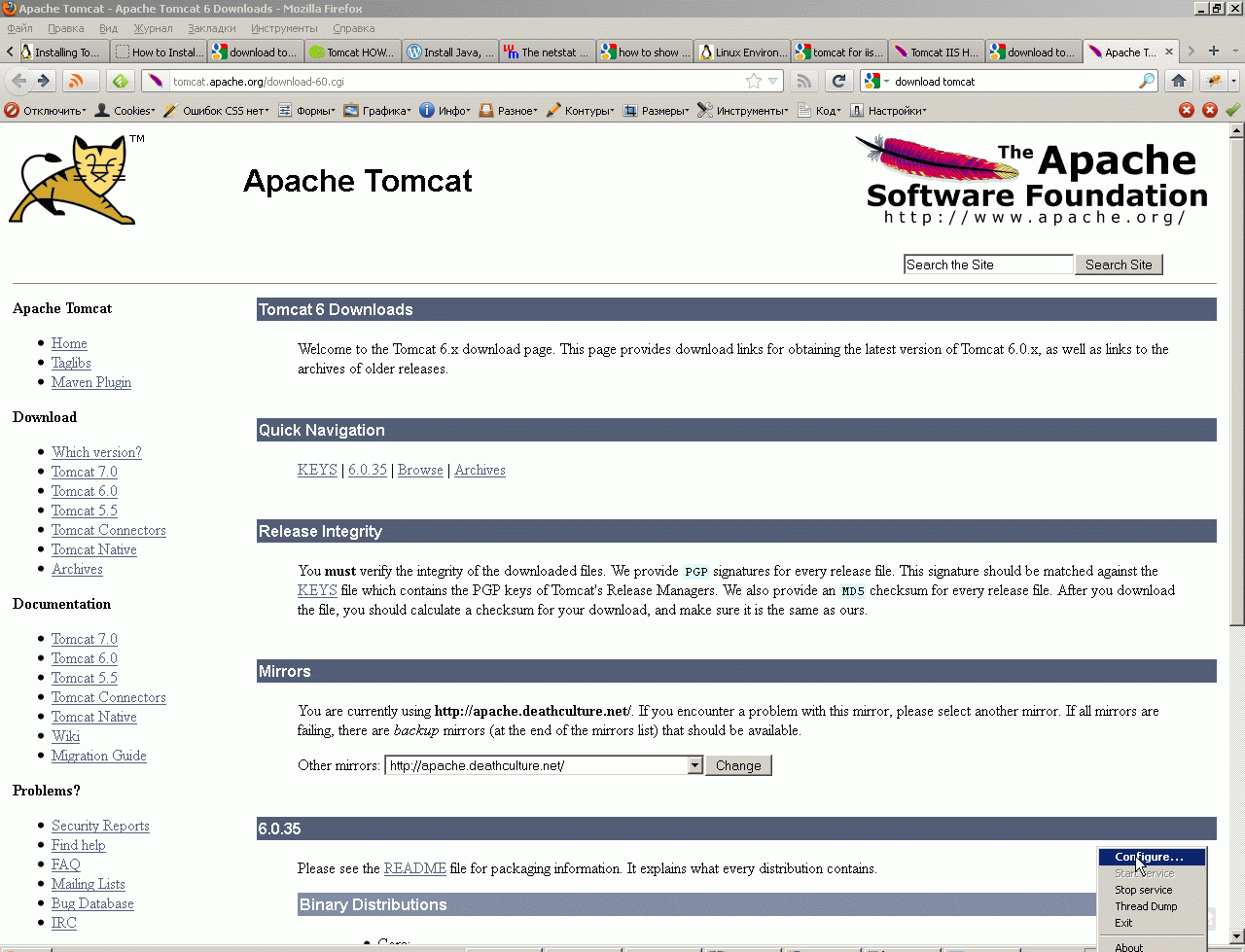
Task: Go forward with the Forward arrow button
Action: 43,81
